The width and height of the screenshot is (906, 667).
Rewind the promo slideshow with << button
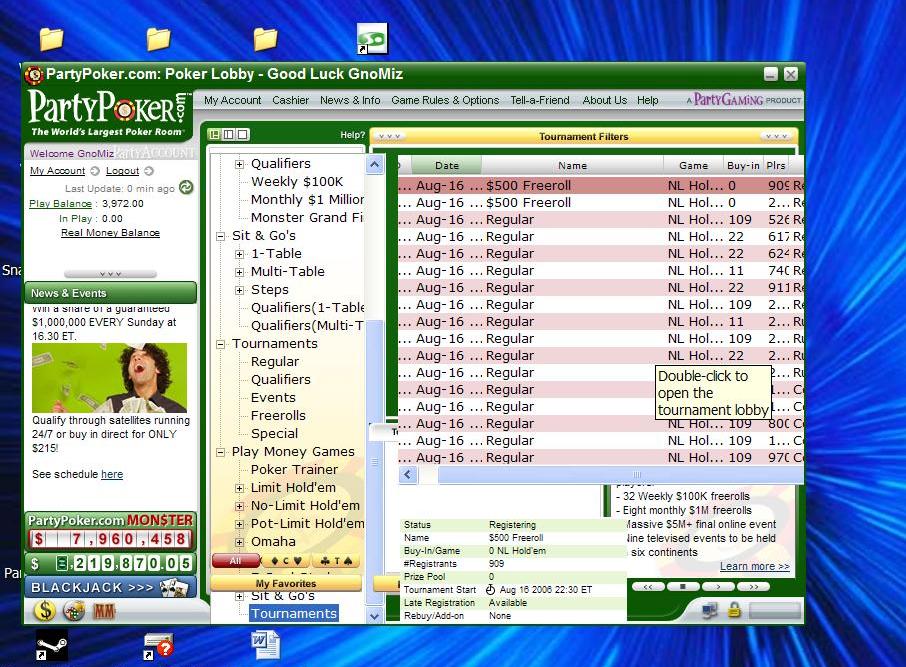click(648, 587)
